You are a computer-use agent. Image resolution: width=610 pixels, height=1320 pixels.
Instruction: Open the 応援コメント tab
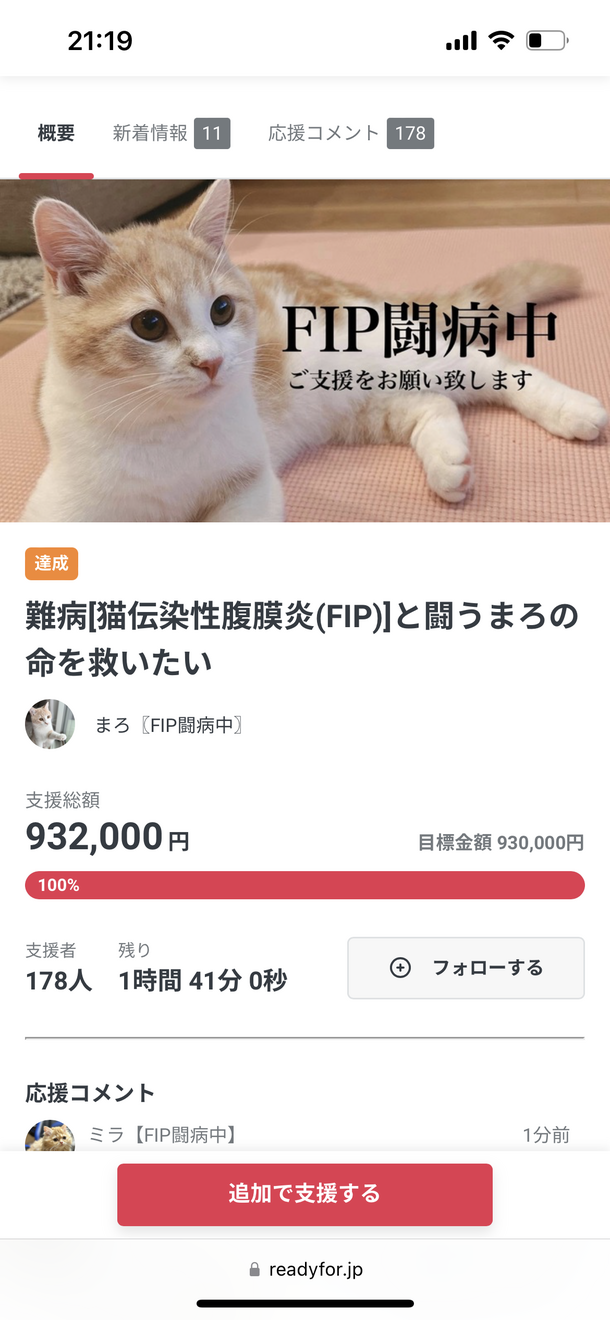351,133
